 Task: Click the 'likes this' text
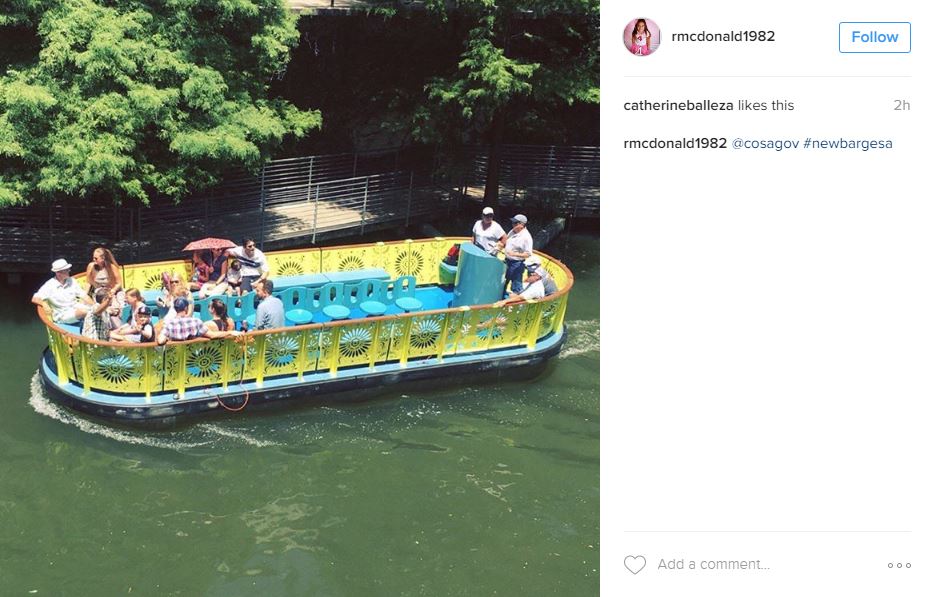pos(766,105)
